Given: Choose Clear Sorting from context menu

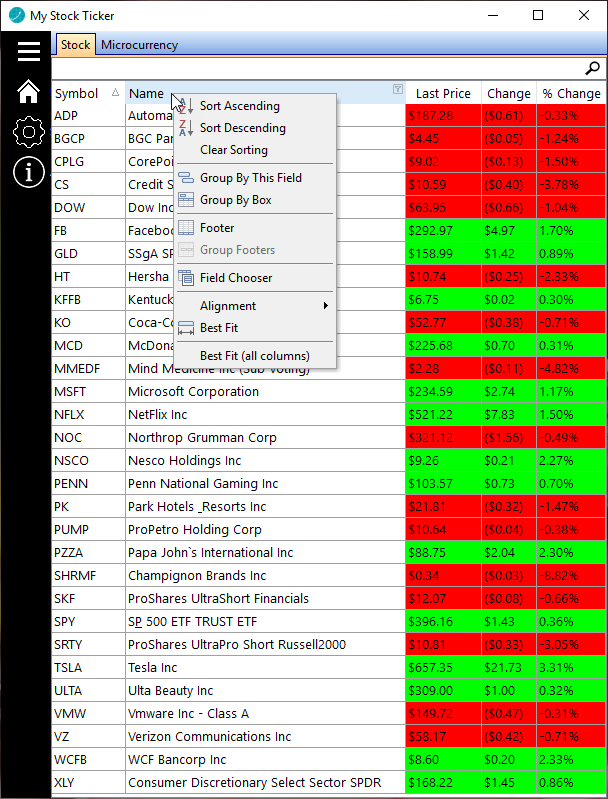Looking at the screenshot, I should 234,150.
